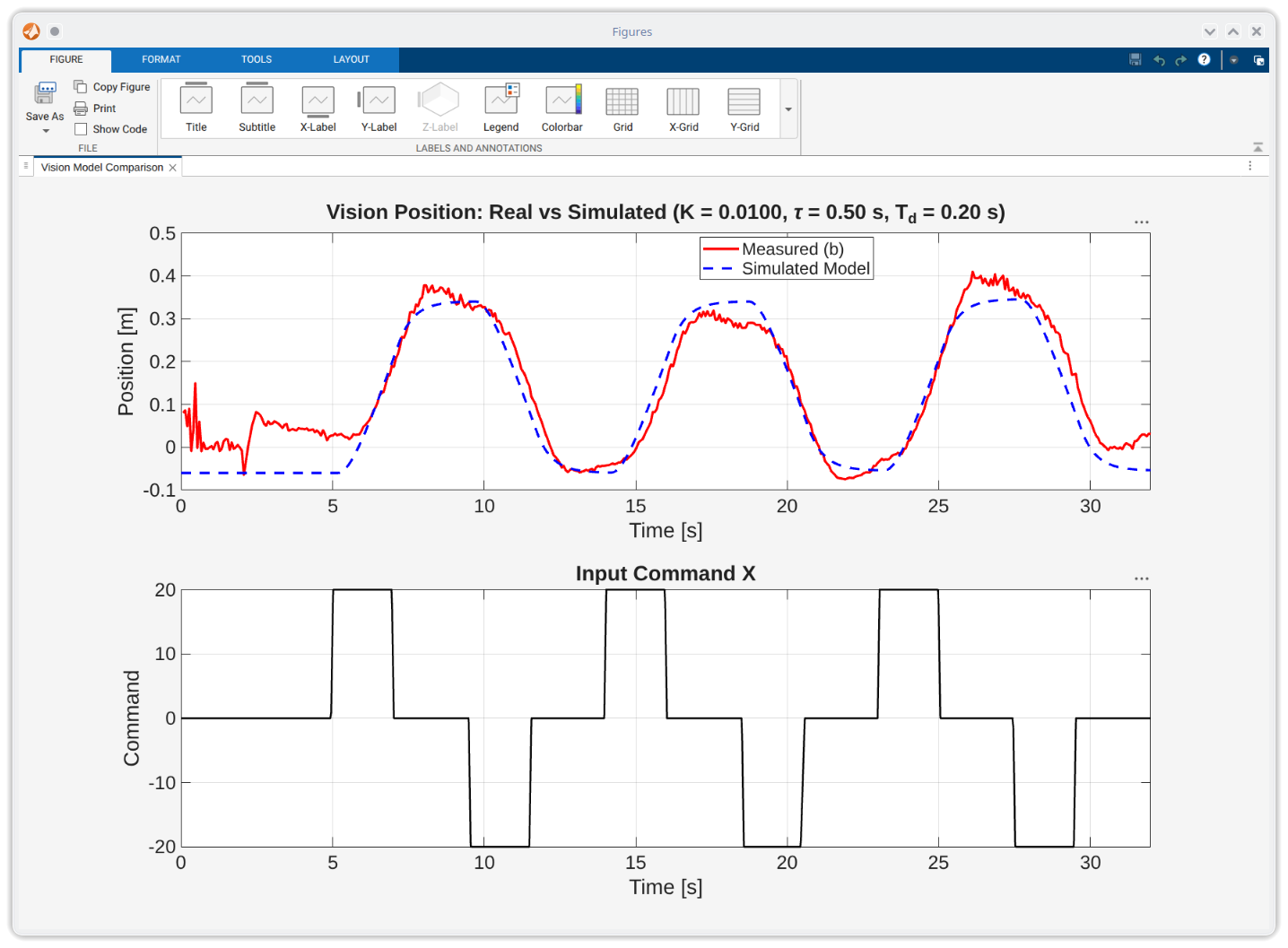Switch to the FORMAT tab
This screenshot has width=1288, height=948.
[x=161, y=59]
